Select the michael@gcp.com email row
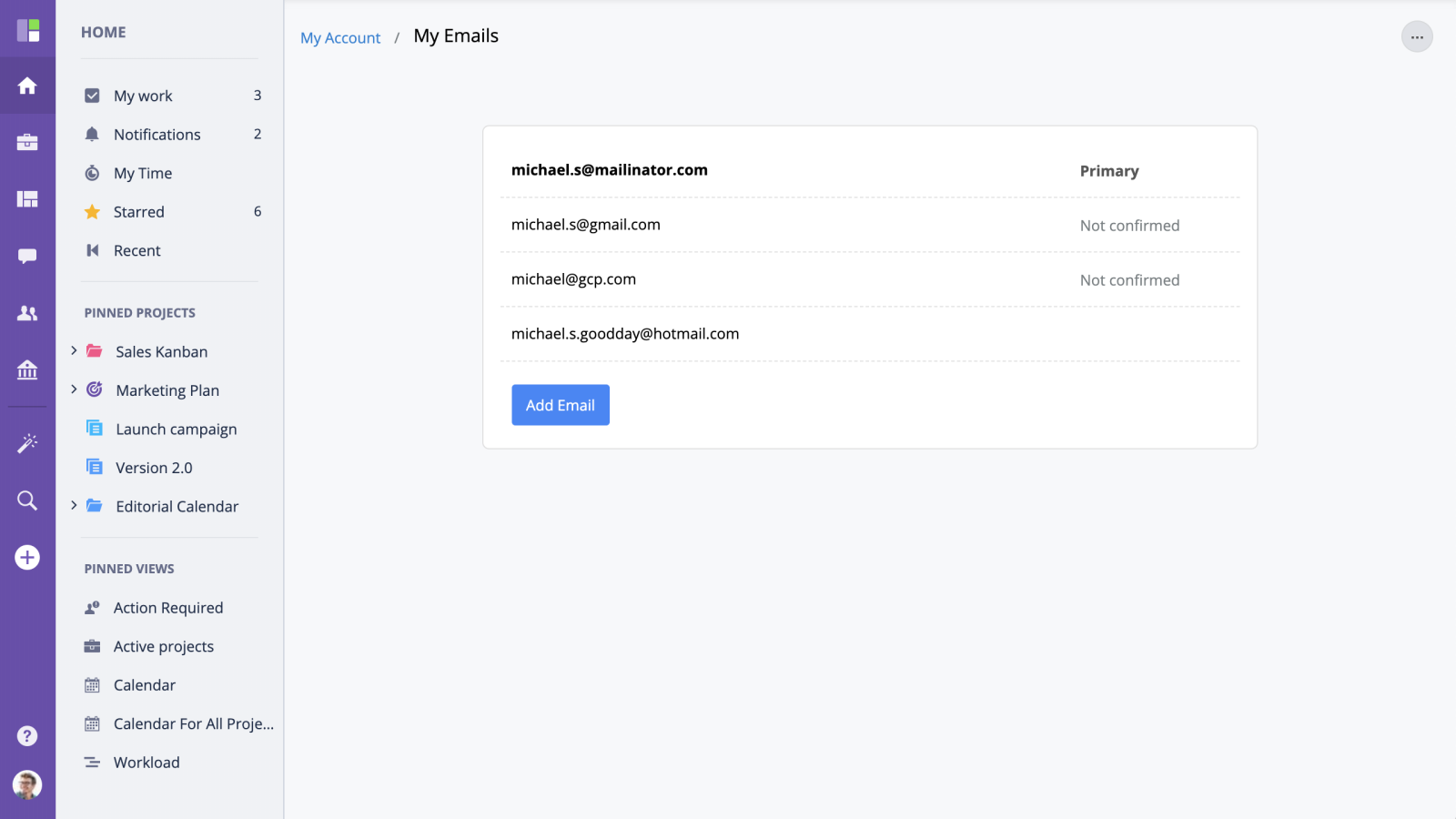1456x819 pixels. tap(870, 279)
